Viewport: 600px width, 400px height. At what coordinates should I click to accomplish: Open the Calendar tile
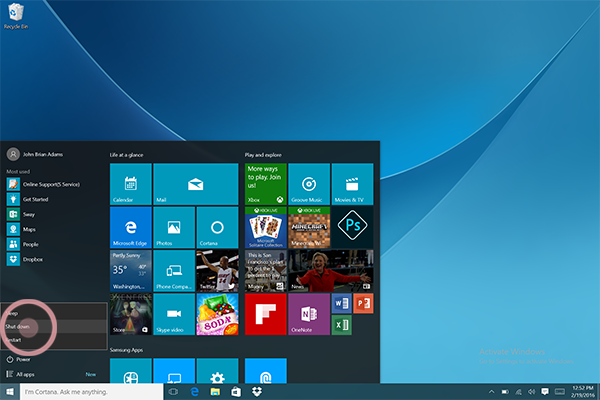point(130,184)
